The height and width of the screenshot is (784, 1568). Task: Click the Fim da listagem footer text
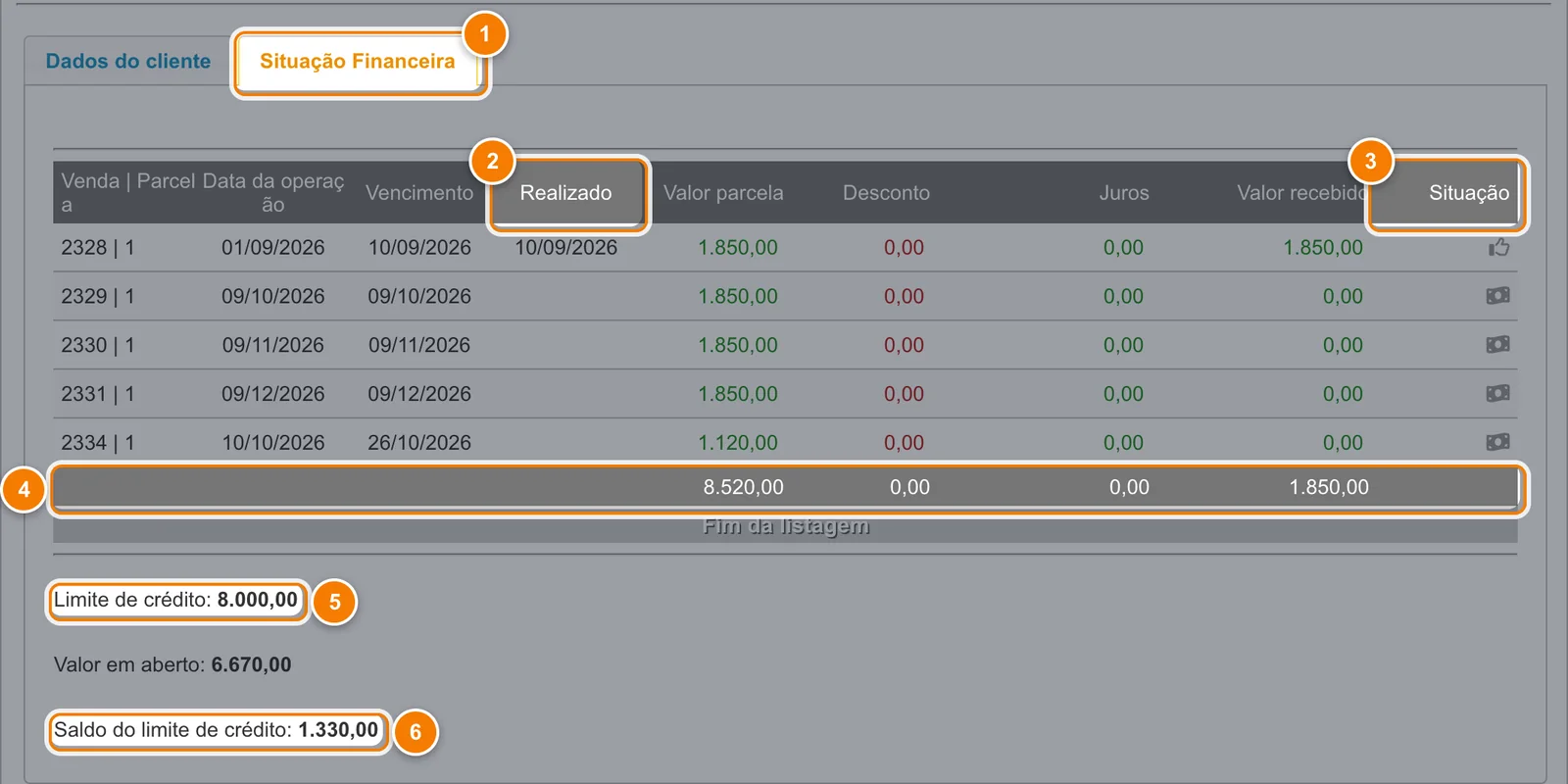click(x=786, y=526)
